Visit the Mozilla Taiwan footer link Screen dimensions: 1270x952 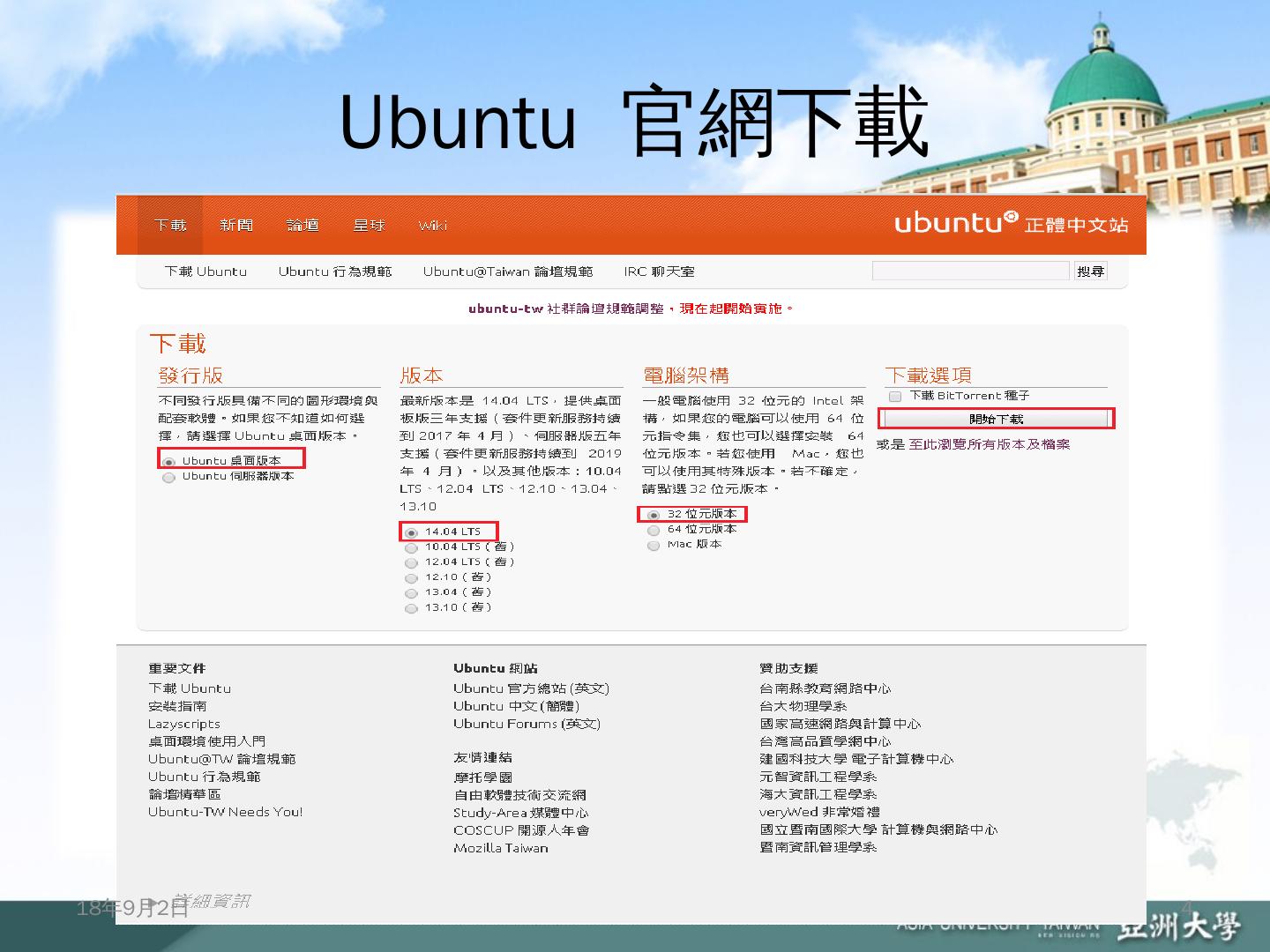pos(501,848)
